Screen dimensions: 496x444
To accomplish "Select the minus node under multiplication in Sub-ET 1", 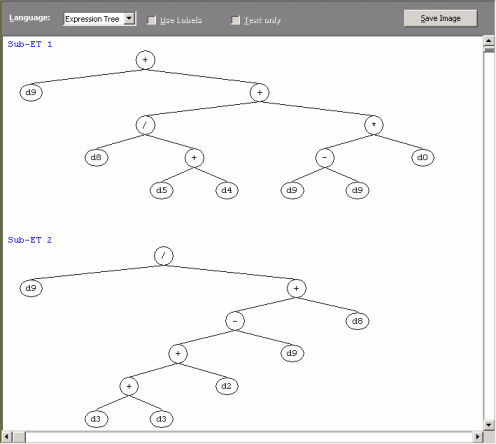I will pyautogui.click(x=325, y=158).
